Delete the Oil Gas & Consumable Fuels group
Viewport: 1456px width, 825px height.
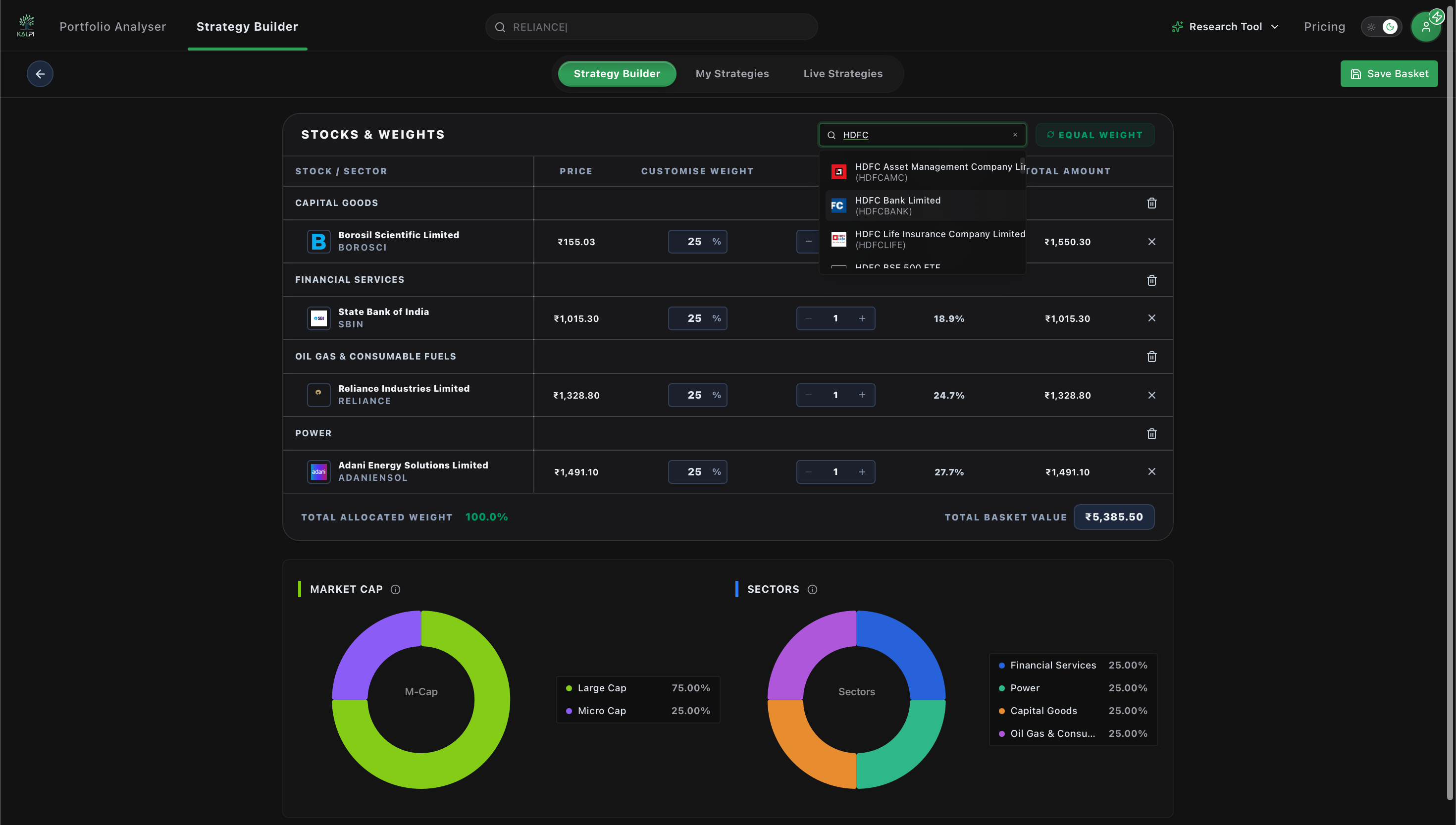(x=1151, y=357)
